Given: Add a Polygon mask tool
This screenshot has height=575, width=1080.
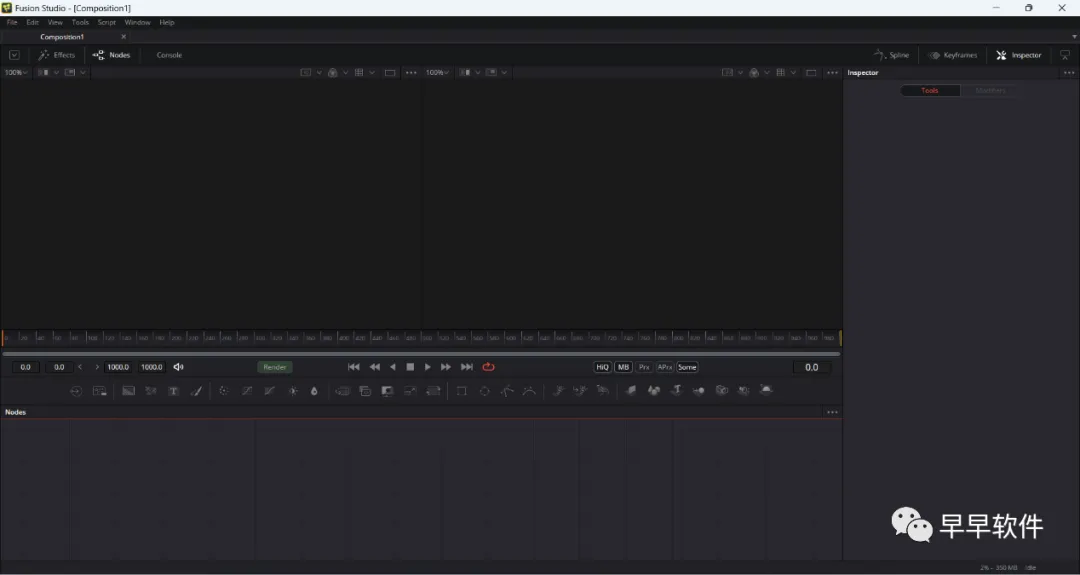Looking at the screenshot, I should click(x=507, y=390).
